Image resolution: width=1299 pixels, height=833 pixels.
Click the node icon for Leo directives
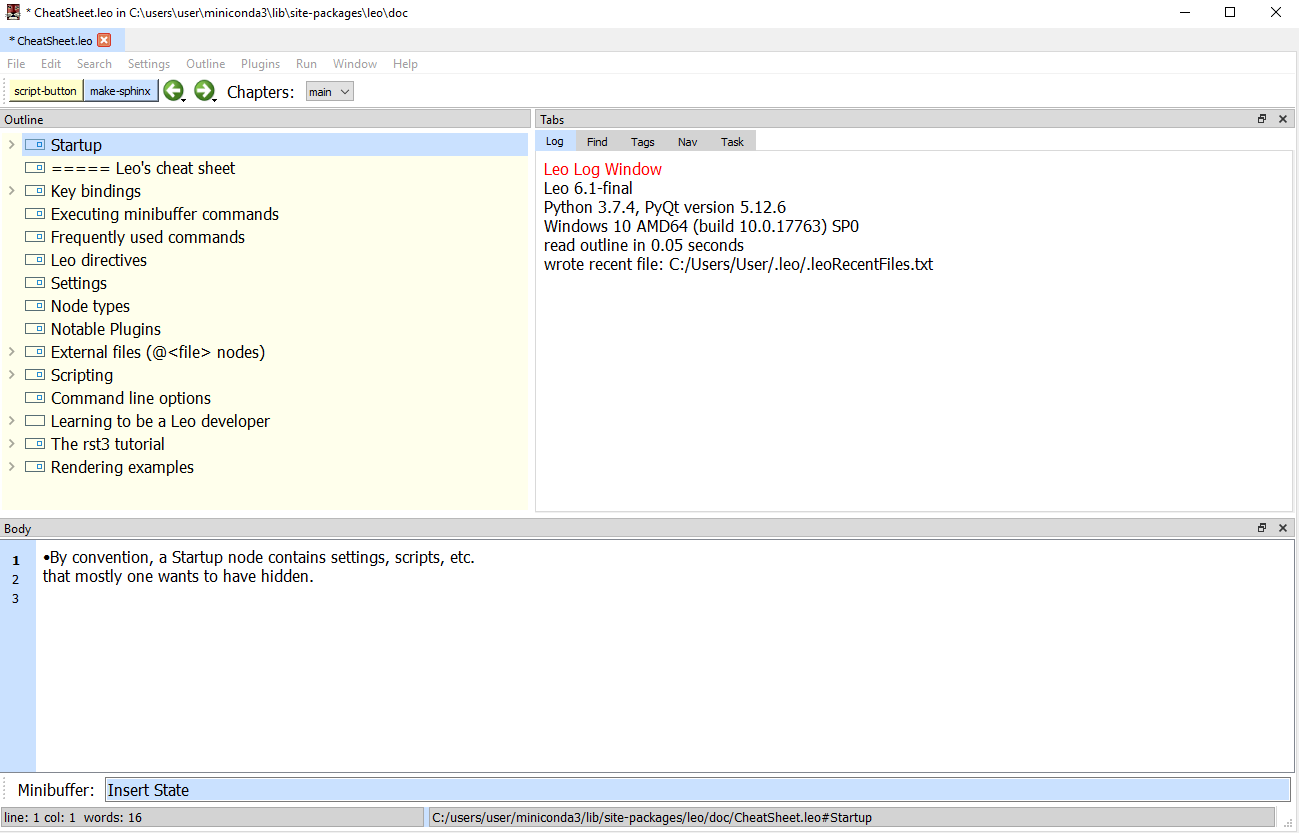35,260
